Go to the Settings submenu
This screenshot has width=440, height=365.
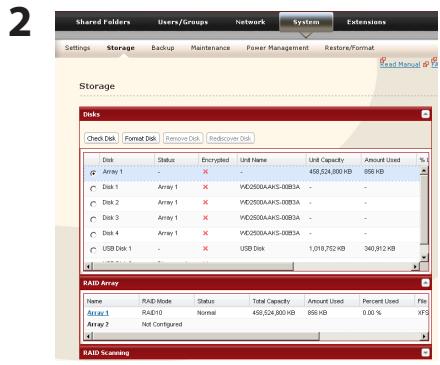click(x=77, y=48)
